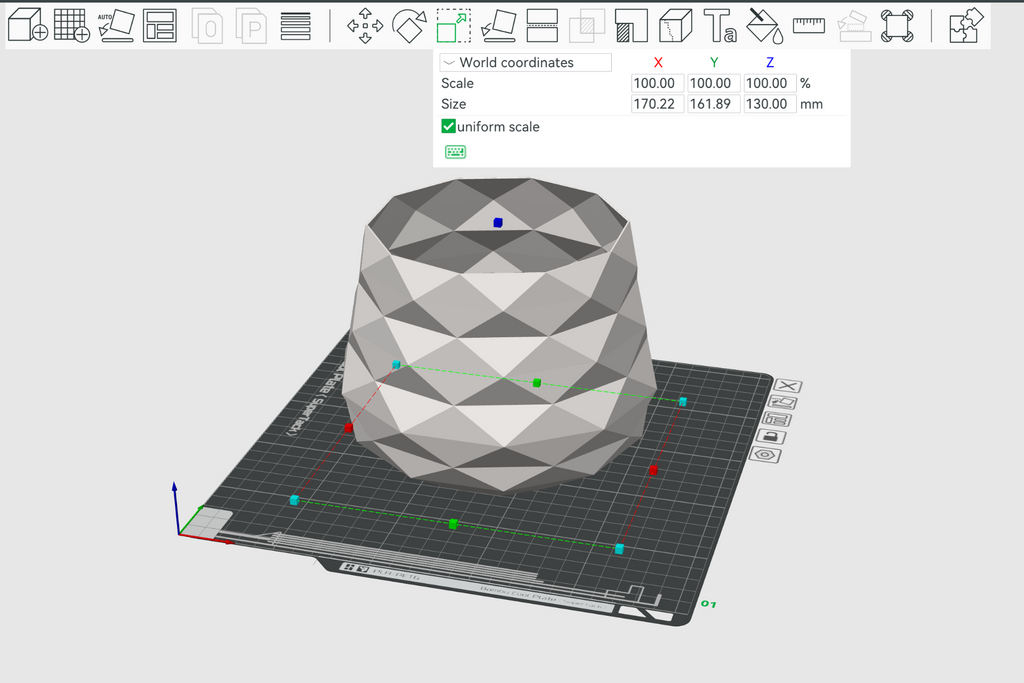The image size is (1024, 683).
Task: Click the Mesh boolean icon
Action: tap(586, 26)
